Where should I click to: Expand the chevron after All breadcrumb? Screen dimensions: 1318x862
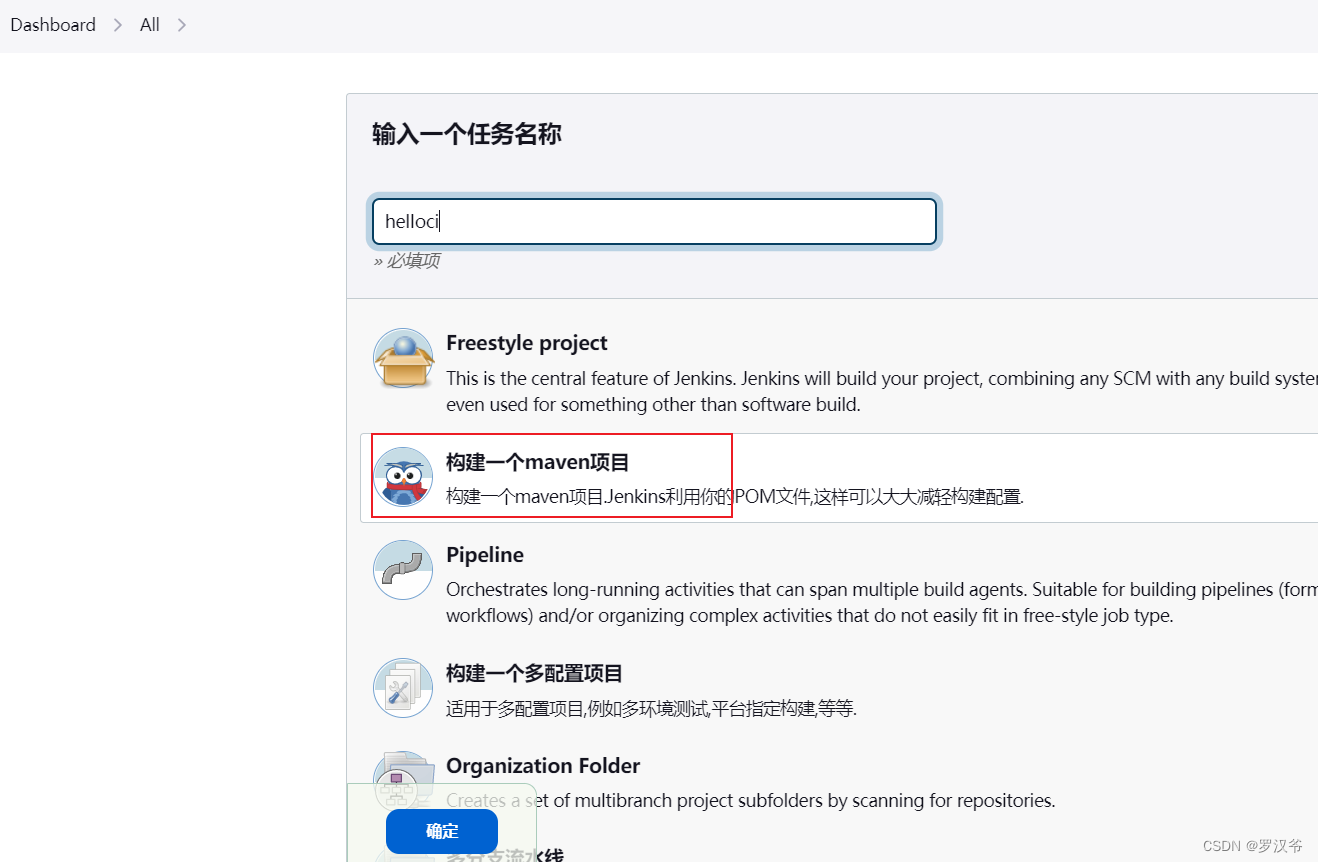coord(181,24)
